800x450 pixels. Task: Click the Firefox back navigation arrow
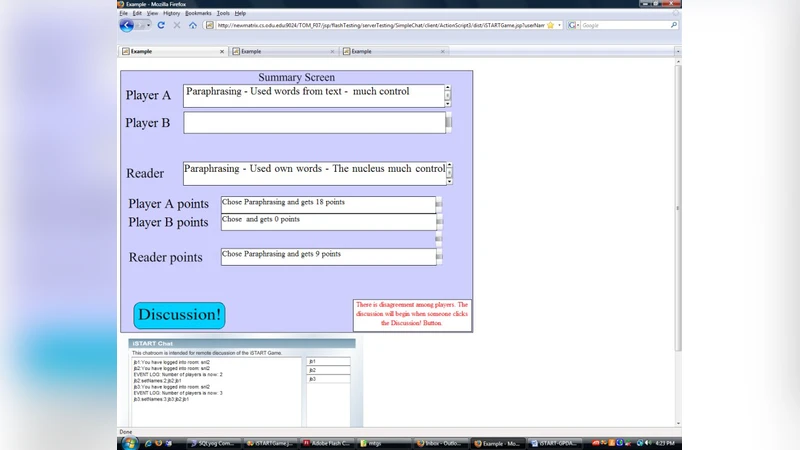pos(127,25)
